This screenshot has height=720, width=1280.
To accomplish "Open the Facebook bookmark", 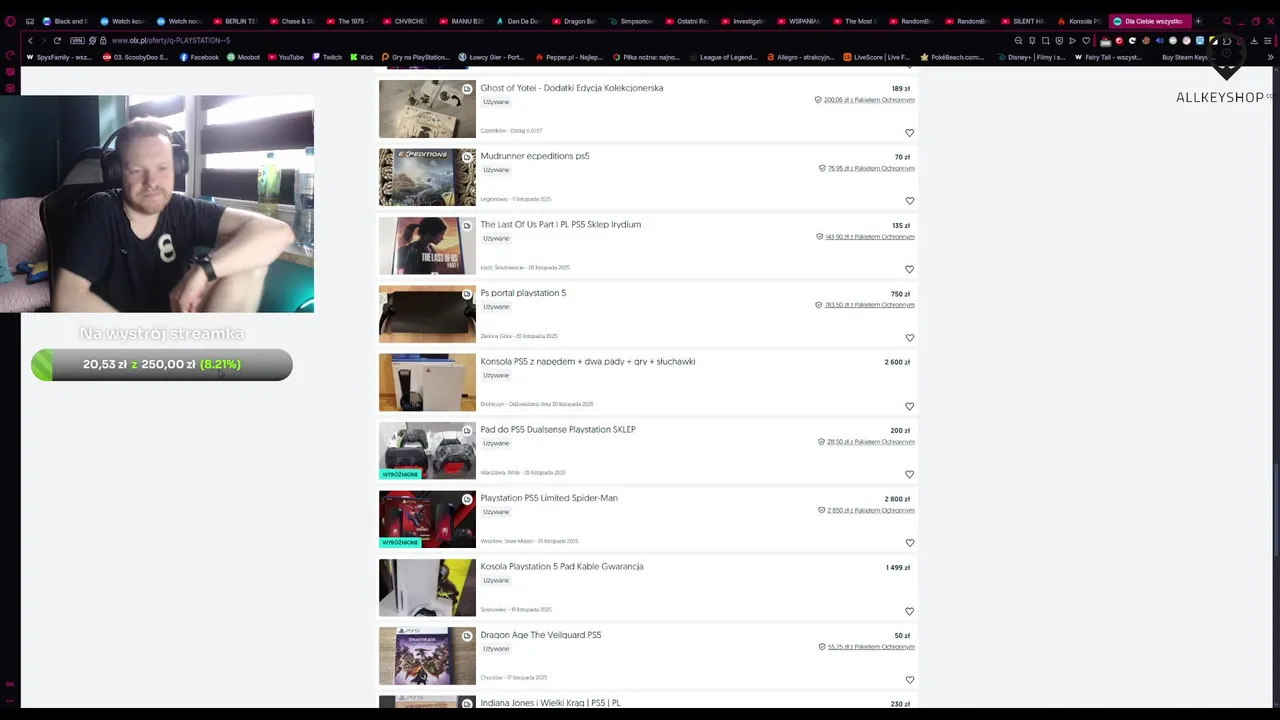I will [199, 57].
